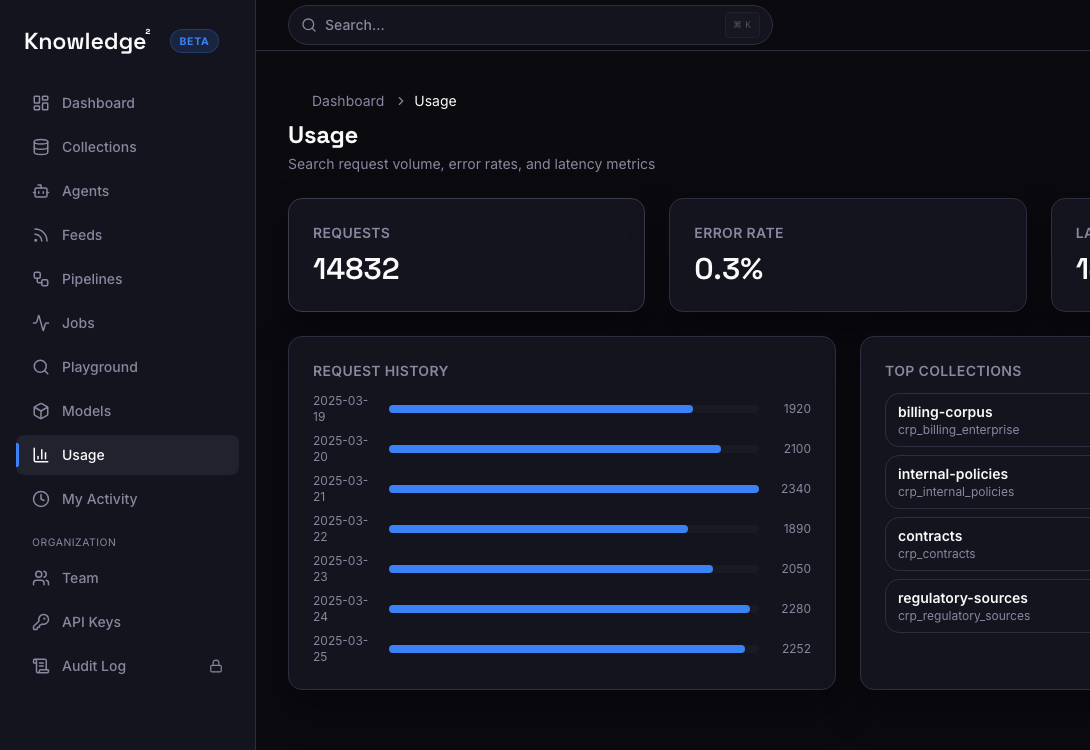Click the lock icon beside Audit Log
Screen dimensions: 1090x750
[x=216, y=666]
